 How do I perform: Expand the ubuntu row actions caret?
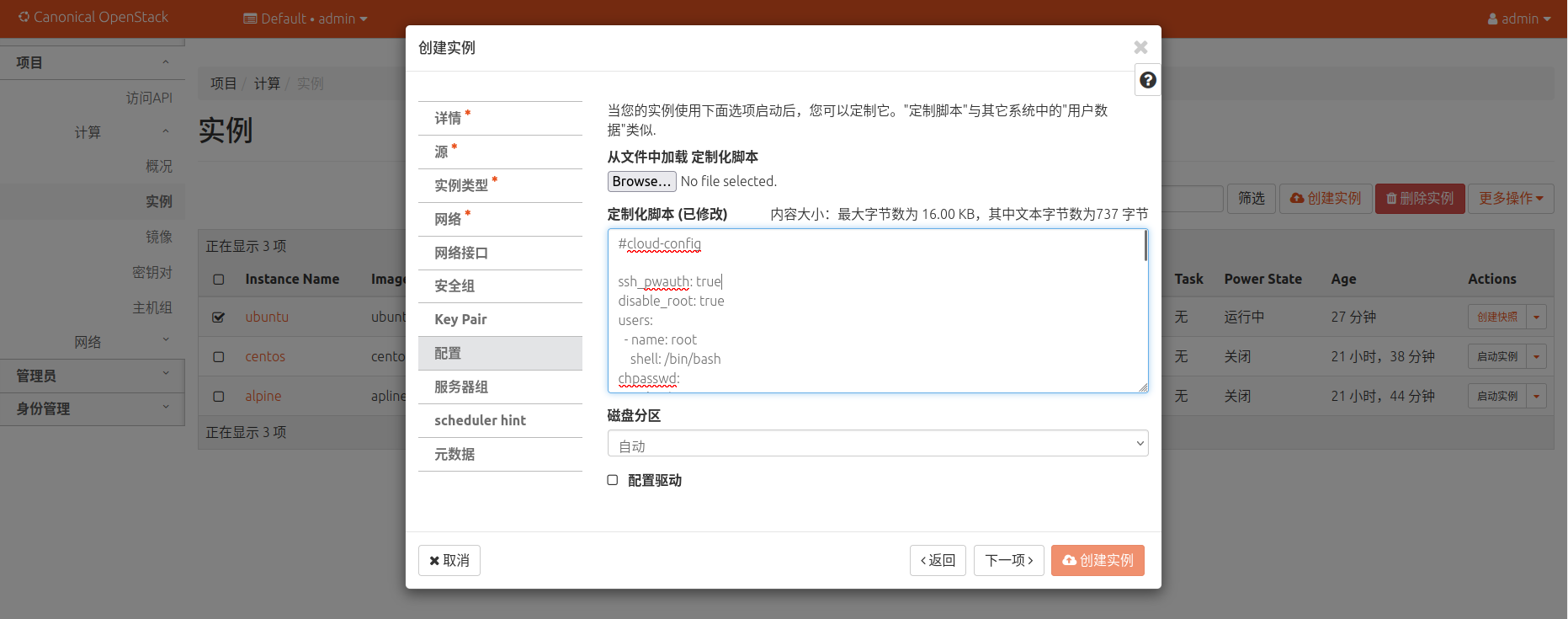pyautogui.click(x=1536, y=318)
